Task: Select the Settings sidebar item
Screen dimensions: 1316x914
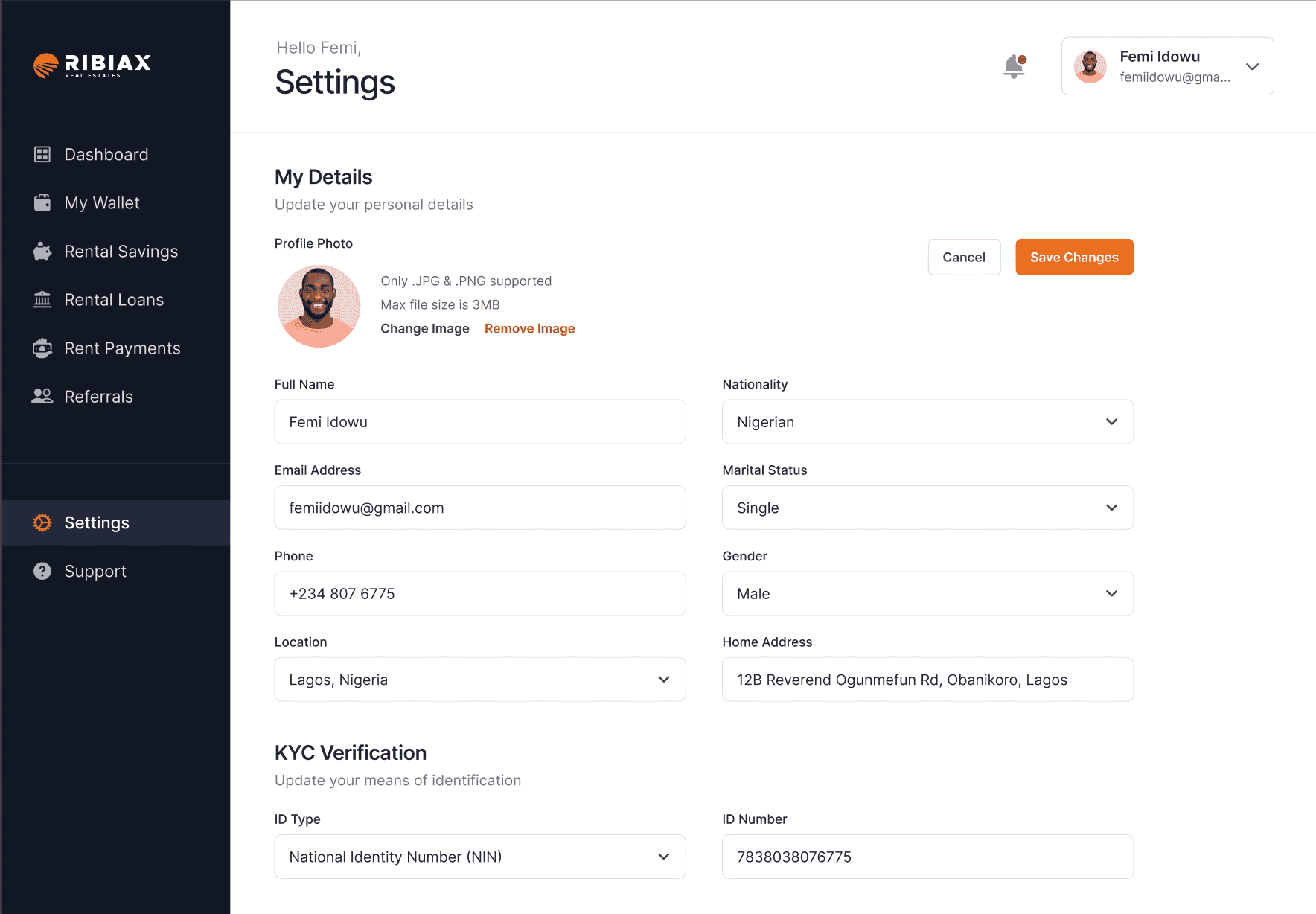Action: (116, 522)
